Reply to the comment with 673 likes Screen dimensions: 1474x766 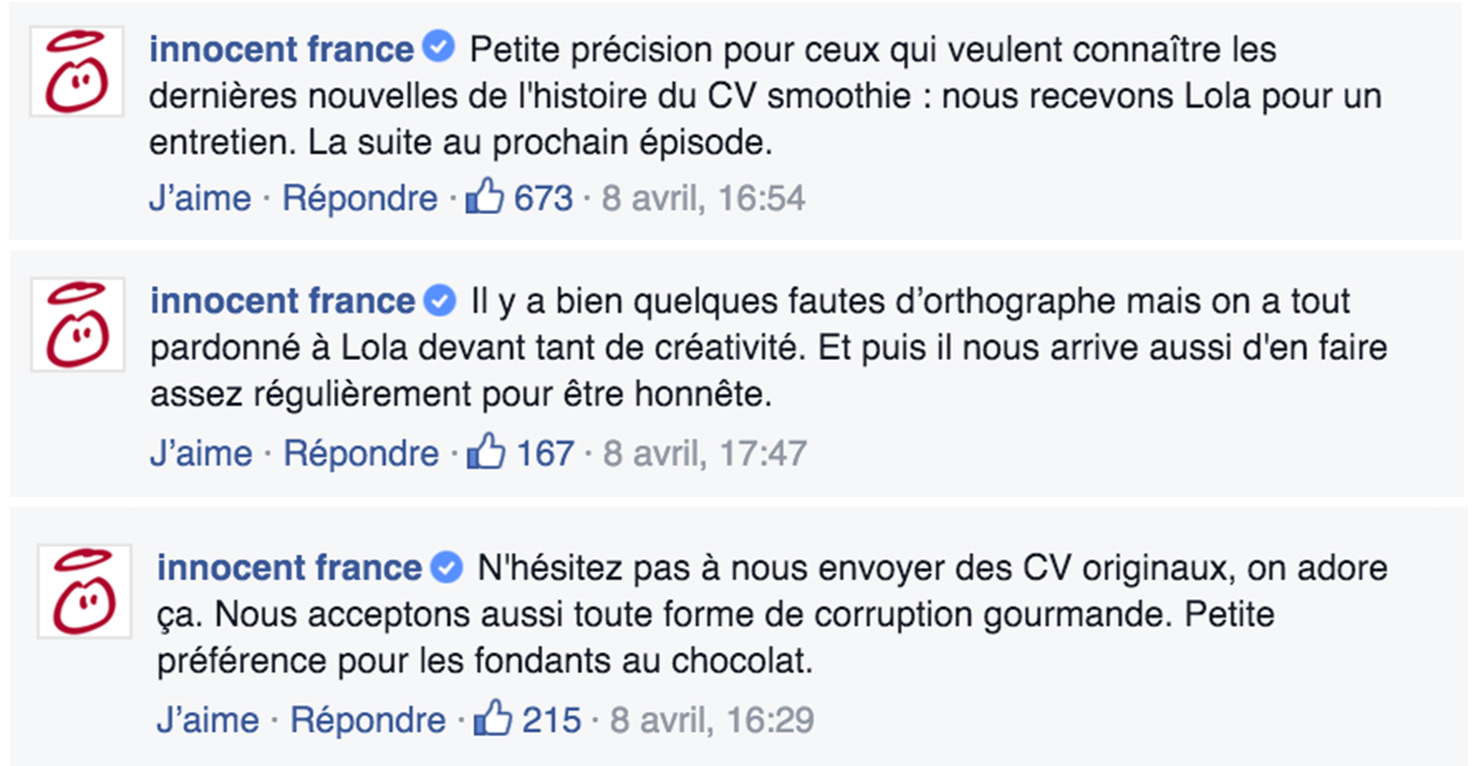tap(360, 198)
